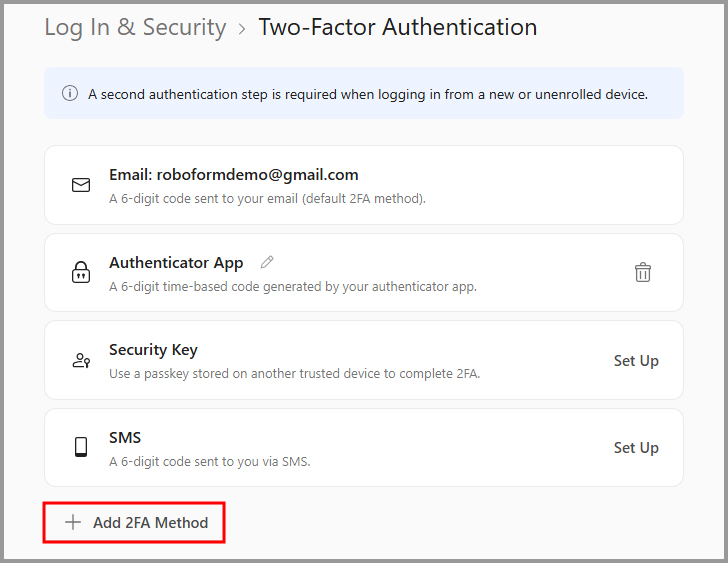Click the plus icon for adding 2FA

pyautogui.click(x=72, y=522)
